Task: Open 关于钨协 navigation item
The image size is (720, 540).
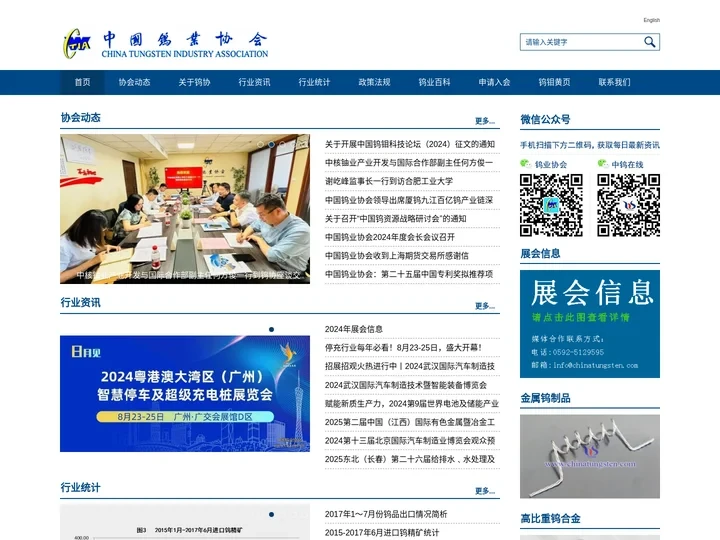Action: point(194,82)
